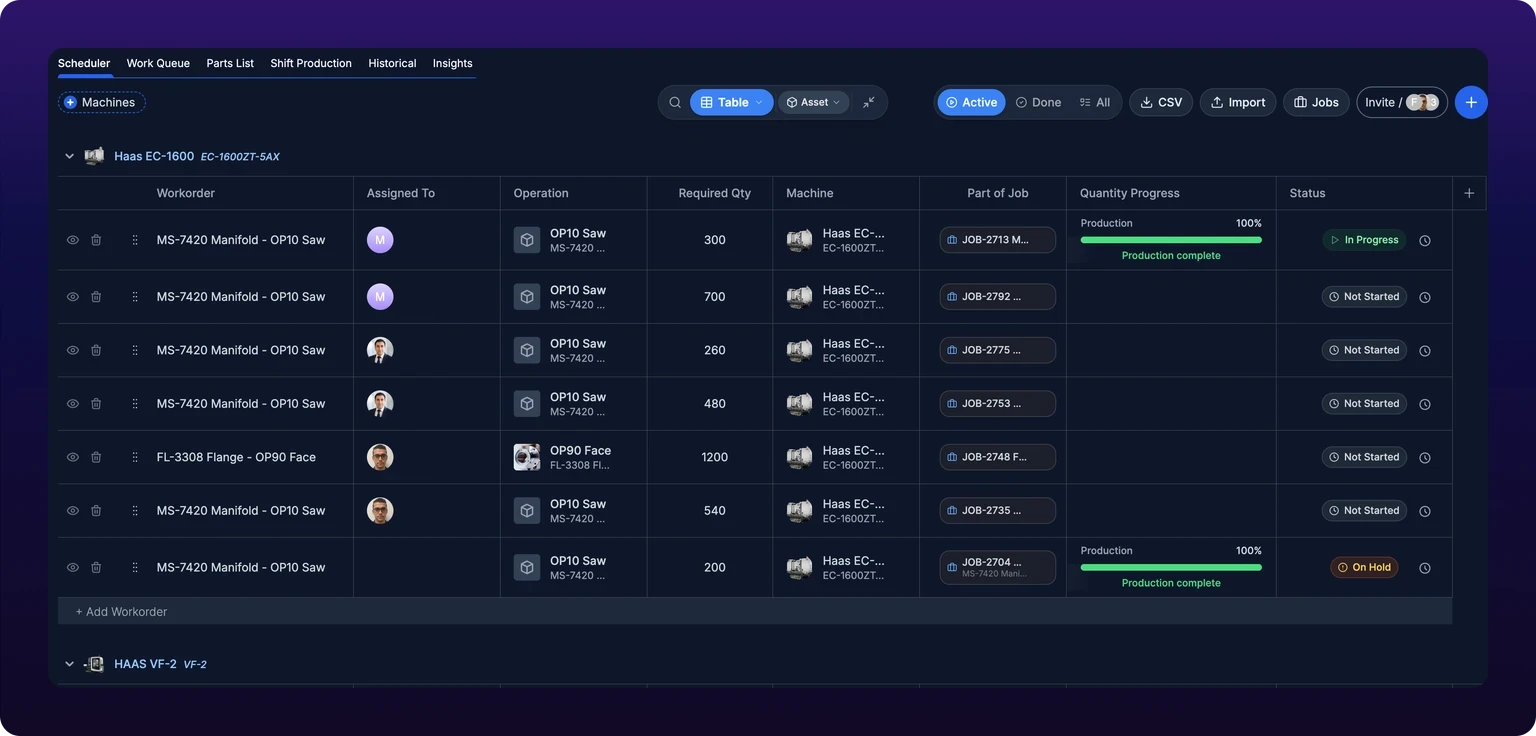1536x736 pixels.
Task: Toggle visibility of the 300 quantity workorder
Action: click(x=73, y=240)
